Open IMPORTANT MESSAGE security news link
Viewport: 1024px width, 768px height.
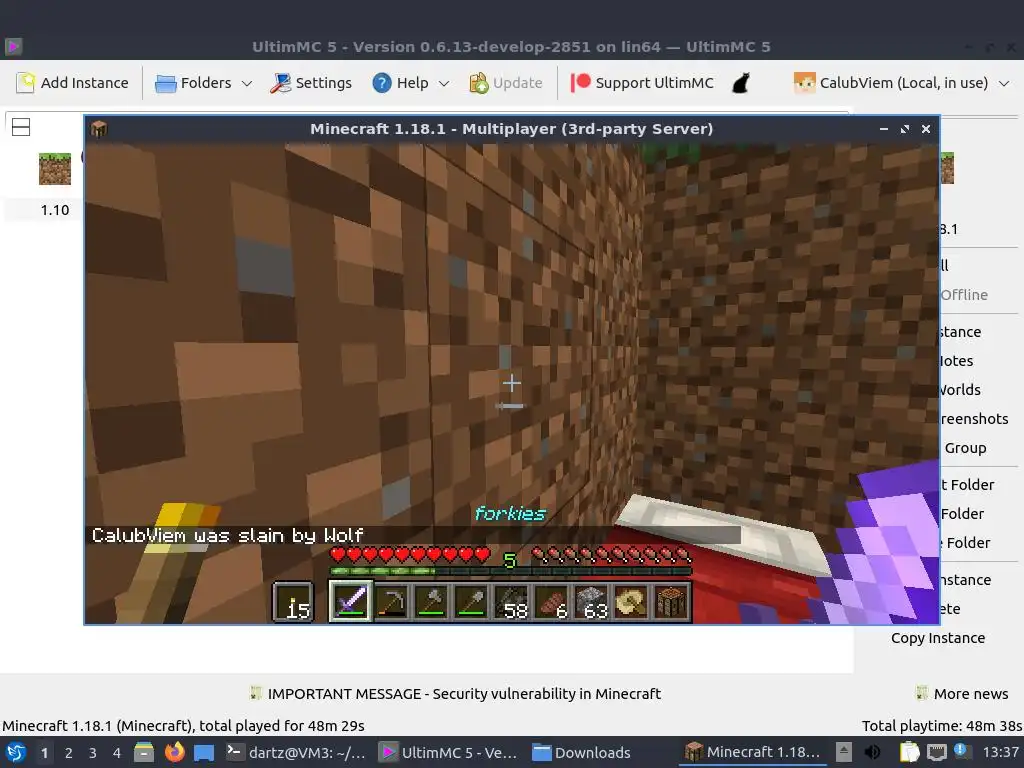[x=455, y=694]
